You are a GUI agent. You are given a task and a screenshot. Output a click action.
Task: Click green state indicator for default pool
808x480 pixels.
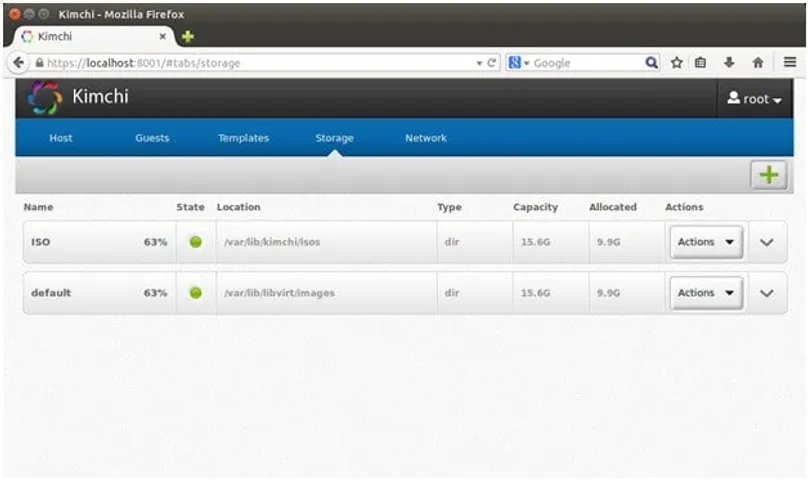click(x=195, y=293)
